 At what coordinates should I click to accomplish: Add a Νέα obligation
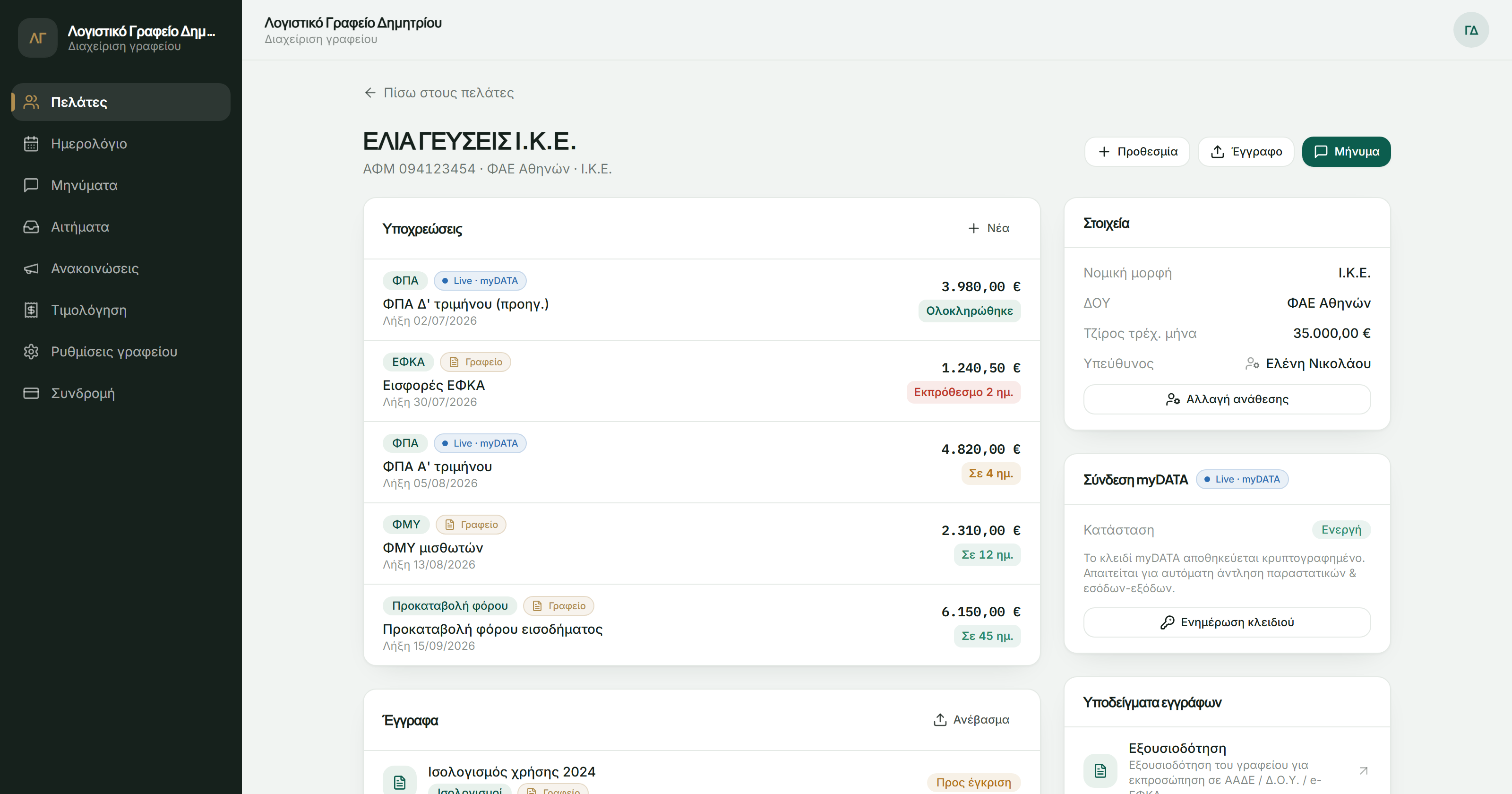coord(988,228)
